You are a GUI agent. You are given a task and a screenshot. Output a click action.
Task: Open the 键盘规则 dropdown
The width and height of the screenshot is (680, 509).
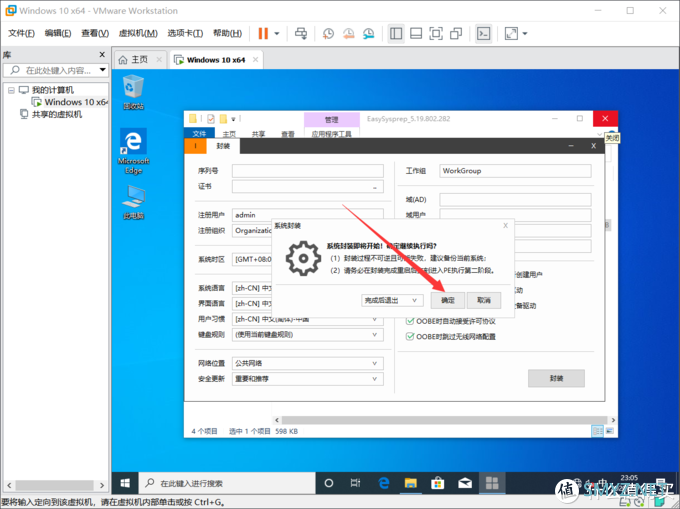(308, 335)
